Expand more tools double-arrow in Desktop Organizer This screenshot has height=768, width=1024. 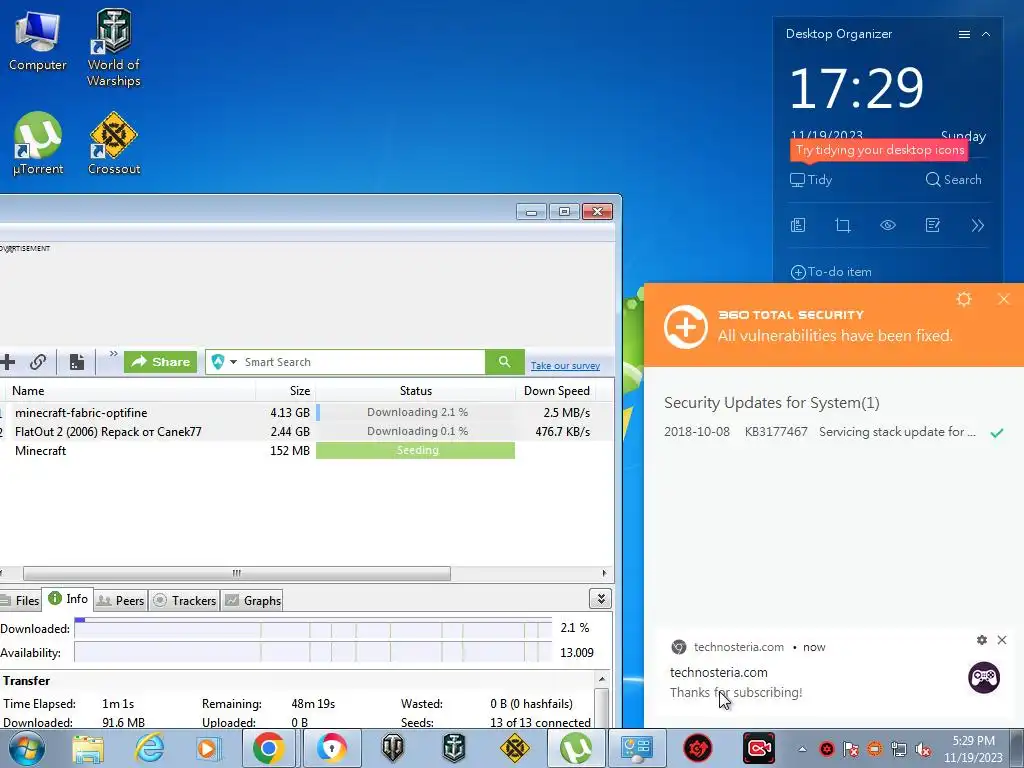click(x=978, y=225)
